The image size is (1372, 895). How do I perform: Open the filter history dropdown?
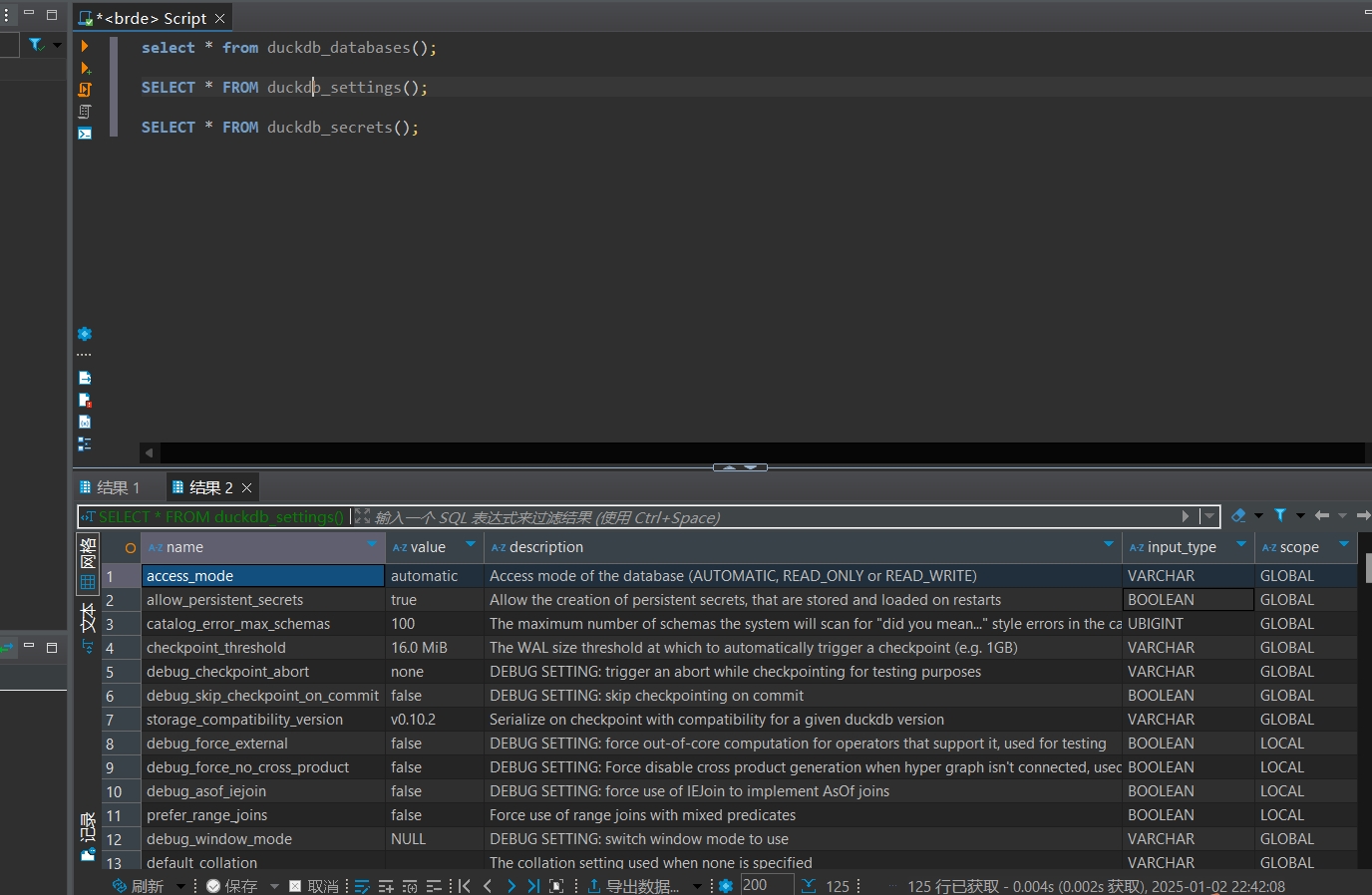pos(1209,516)
